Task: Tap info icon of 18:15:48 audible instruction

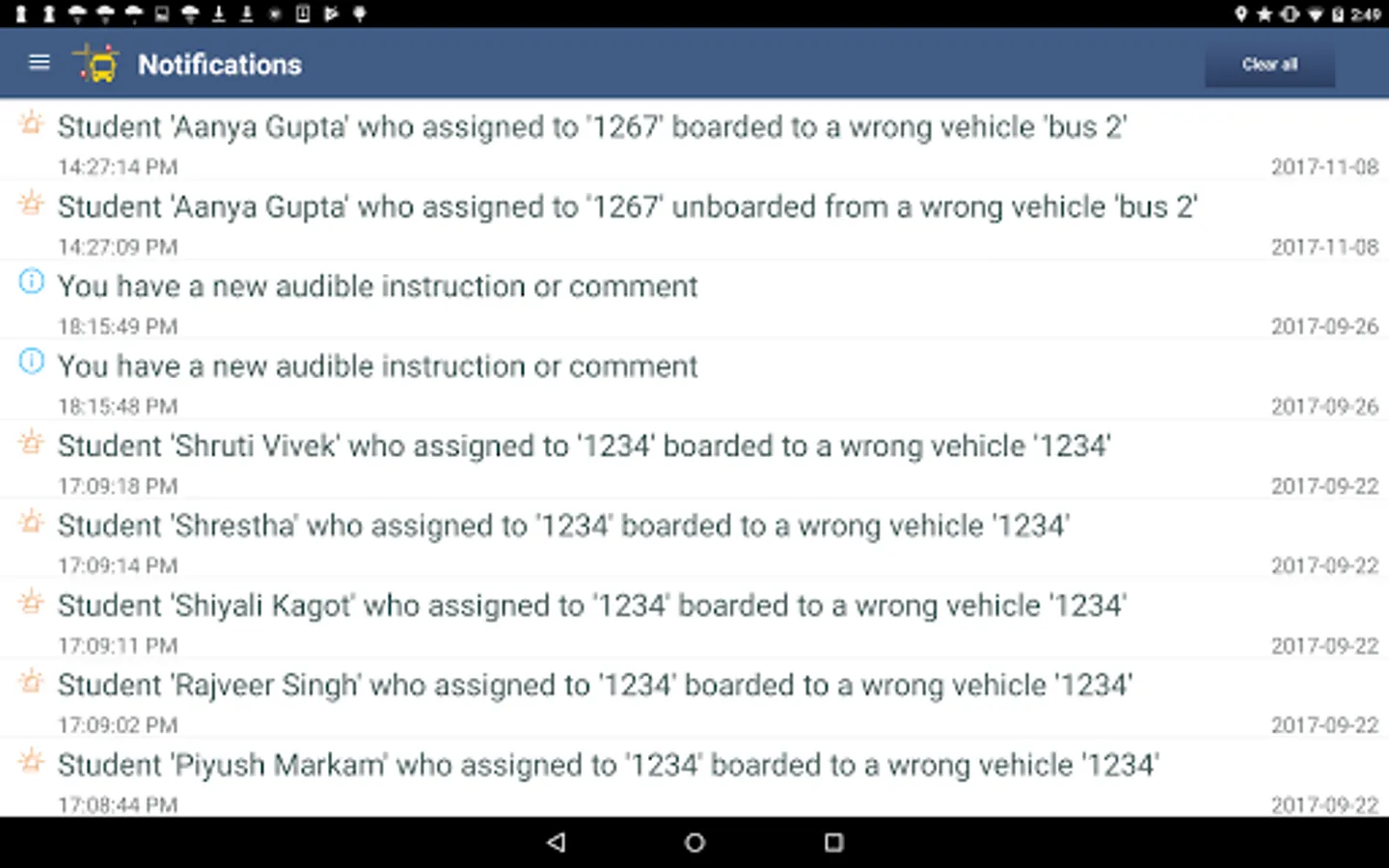Action: pyautogui.click(x=32, y=362)
